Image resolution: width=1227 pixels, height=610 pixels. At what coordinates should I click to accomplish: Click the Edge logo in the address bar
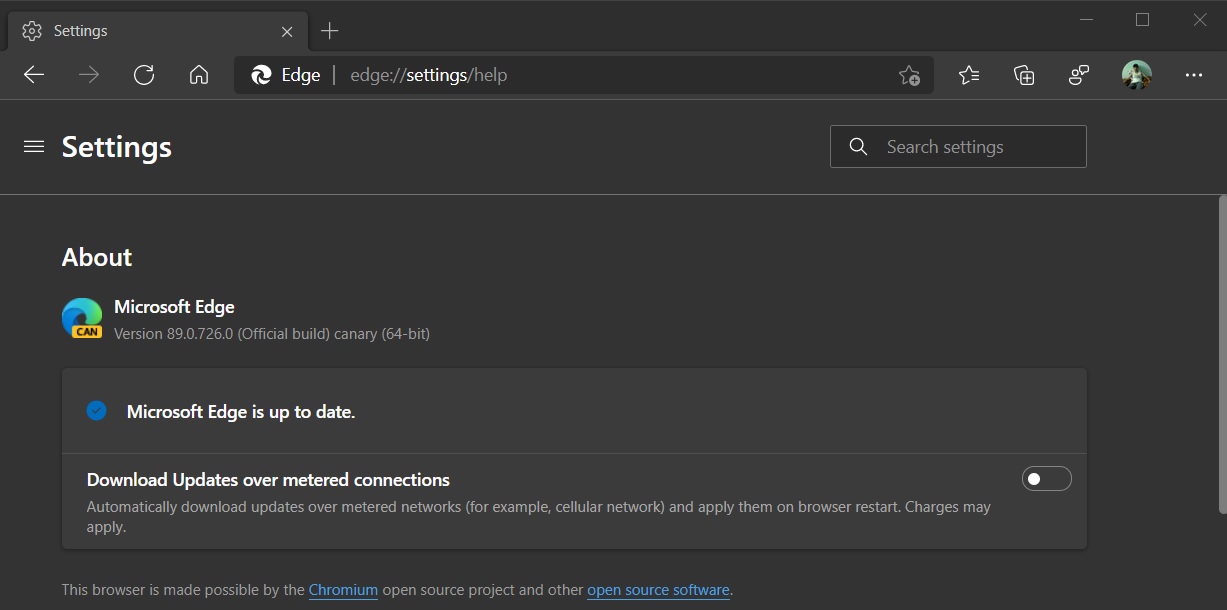262,75
